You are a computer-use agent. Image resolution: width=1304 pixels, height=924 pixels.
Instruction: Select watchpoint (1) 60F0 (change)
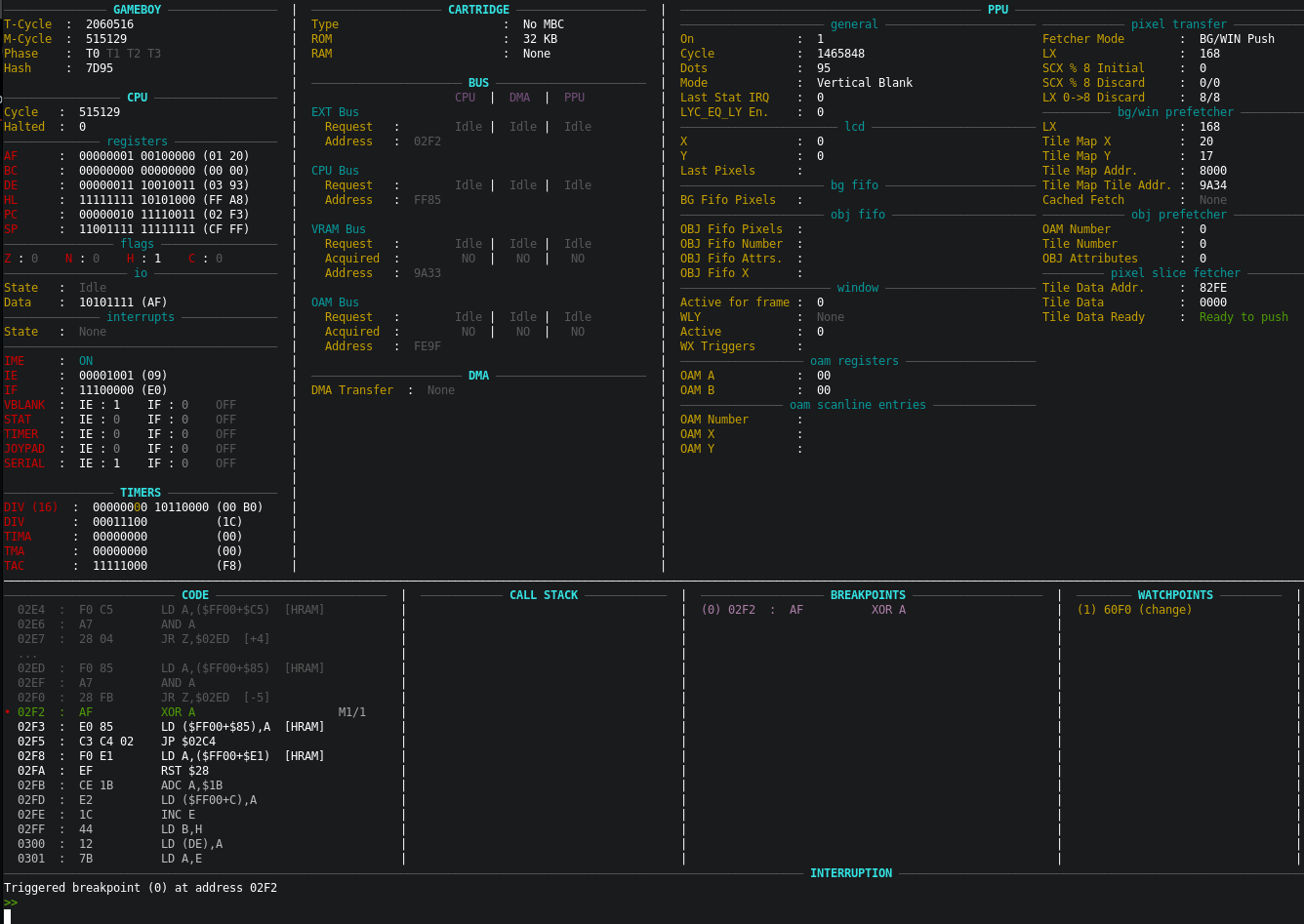click(1134, 610)
